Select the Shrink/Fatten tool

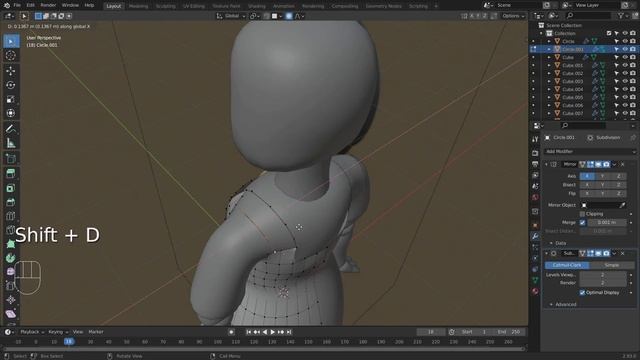pos(11,300)
